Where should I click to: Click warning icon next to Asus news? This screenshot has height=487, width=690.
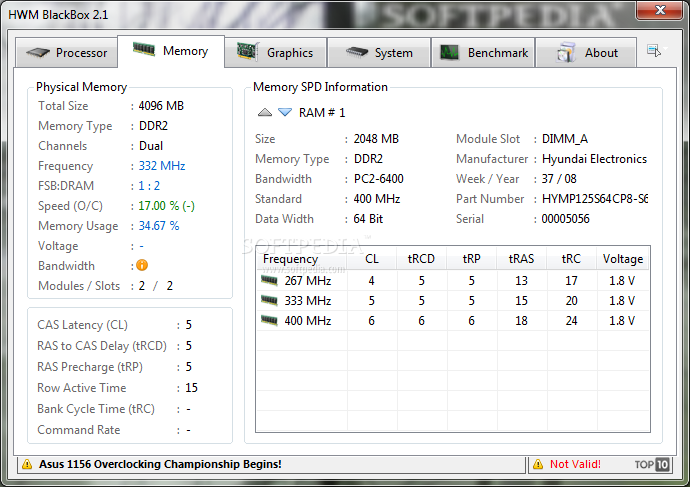coord(27,464)
